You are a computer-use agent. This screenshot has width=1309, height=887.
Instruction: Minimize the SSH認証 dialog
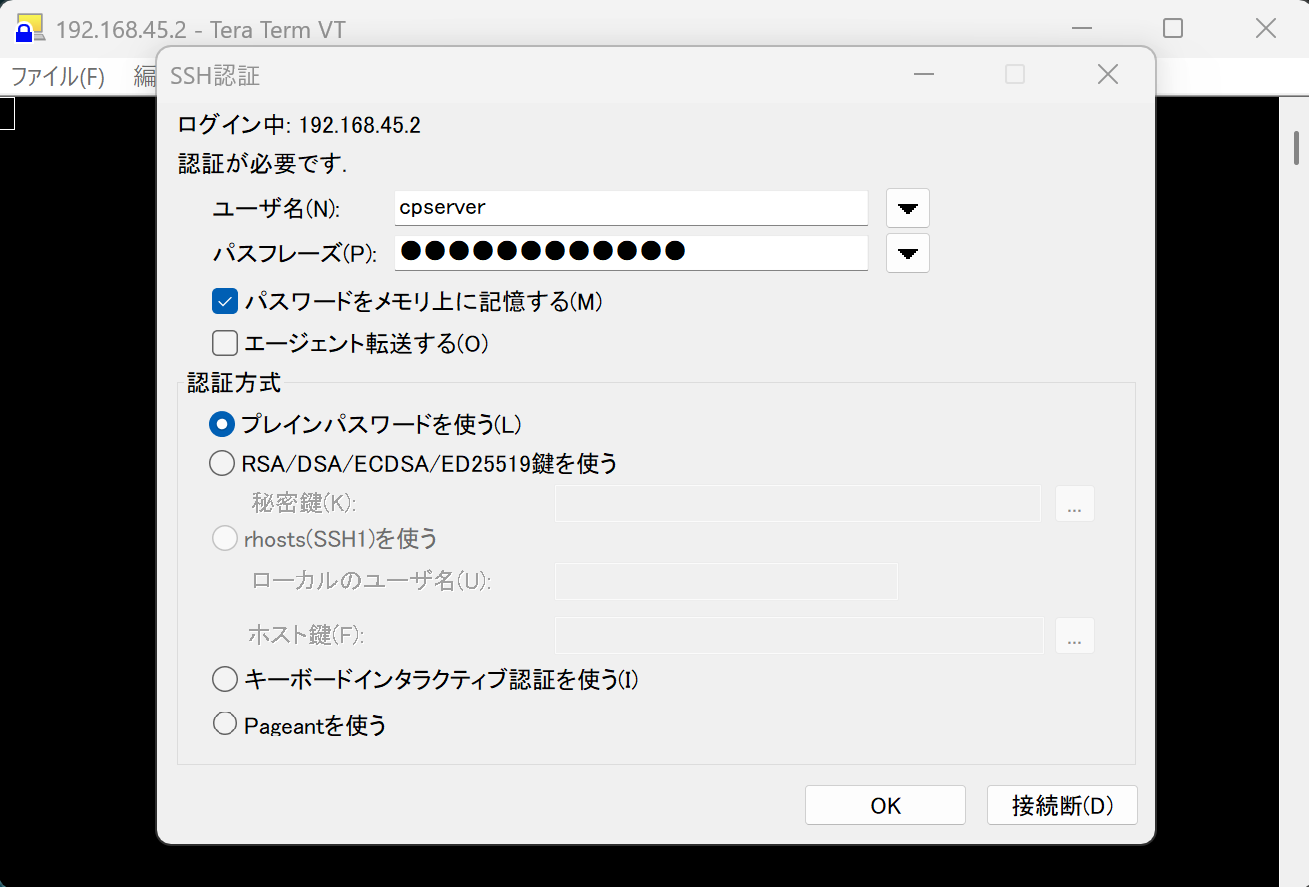(923, 74)
